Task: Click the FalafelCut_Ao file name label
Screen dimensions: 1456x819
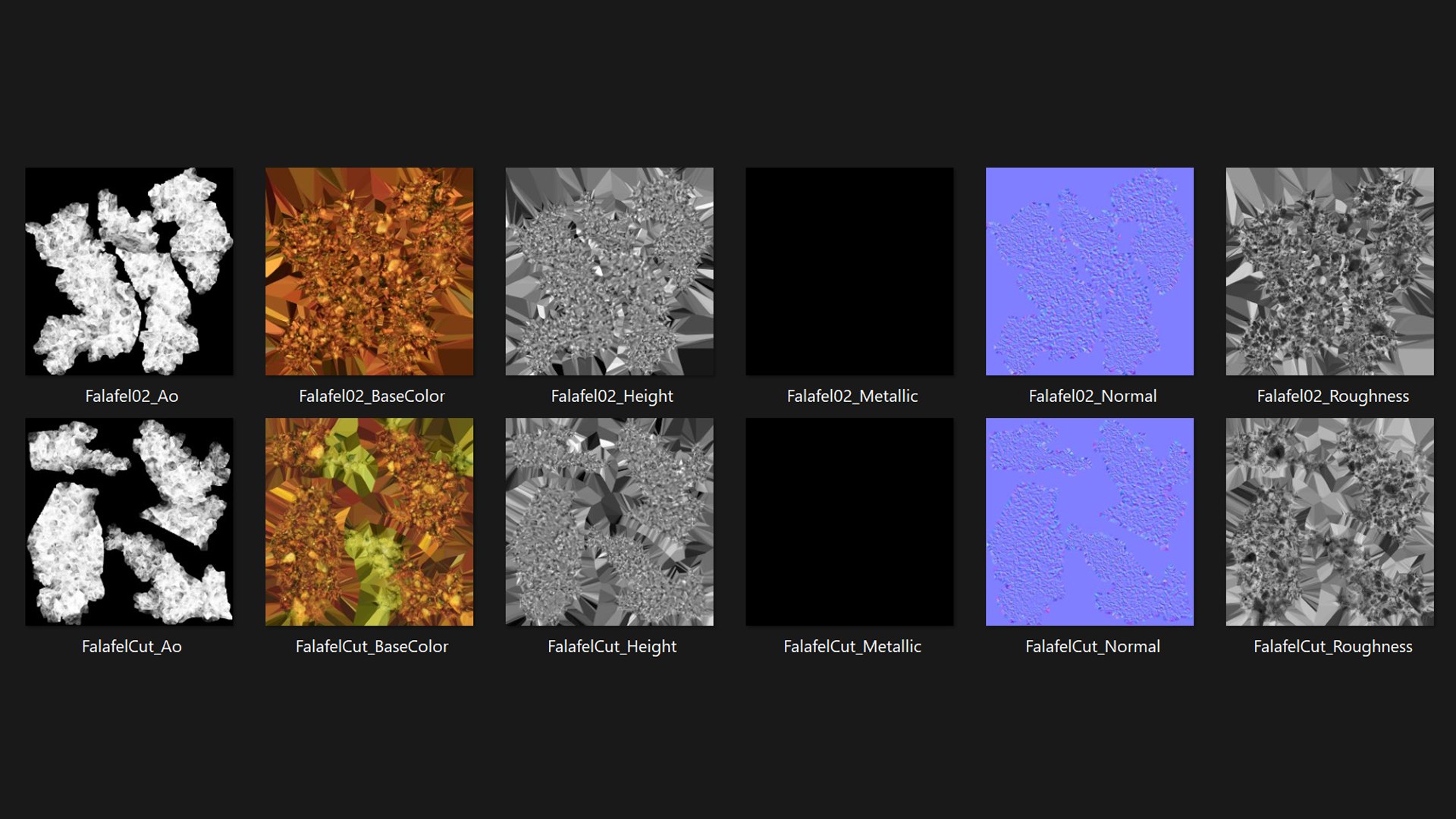Action: [x=131, y=646]
